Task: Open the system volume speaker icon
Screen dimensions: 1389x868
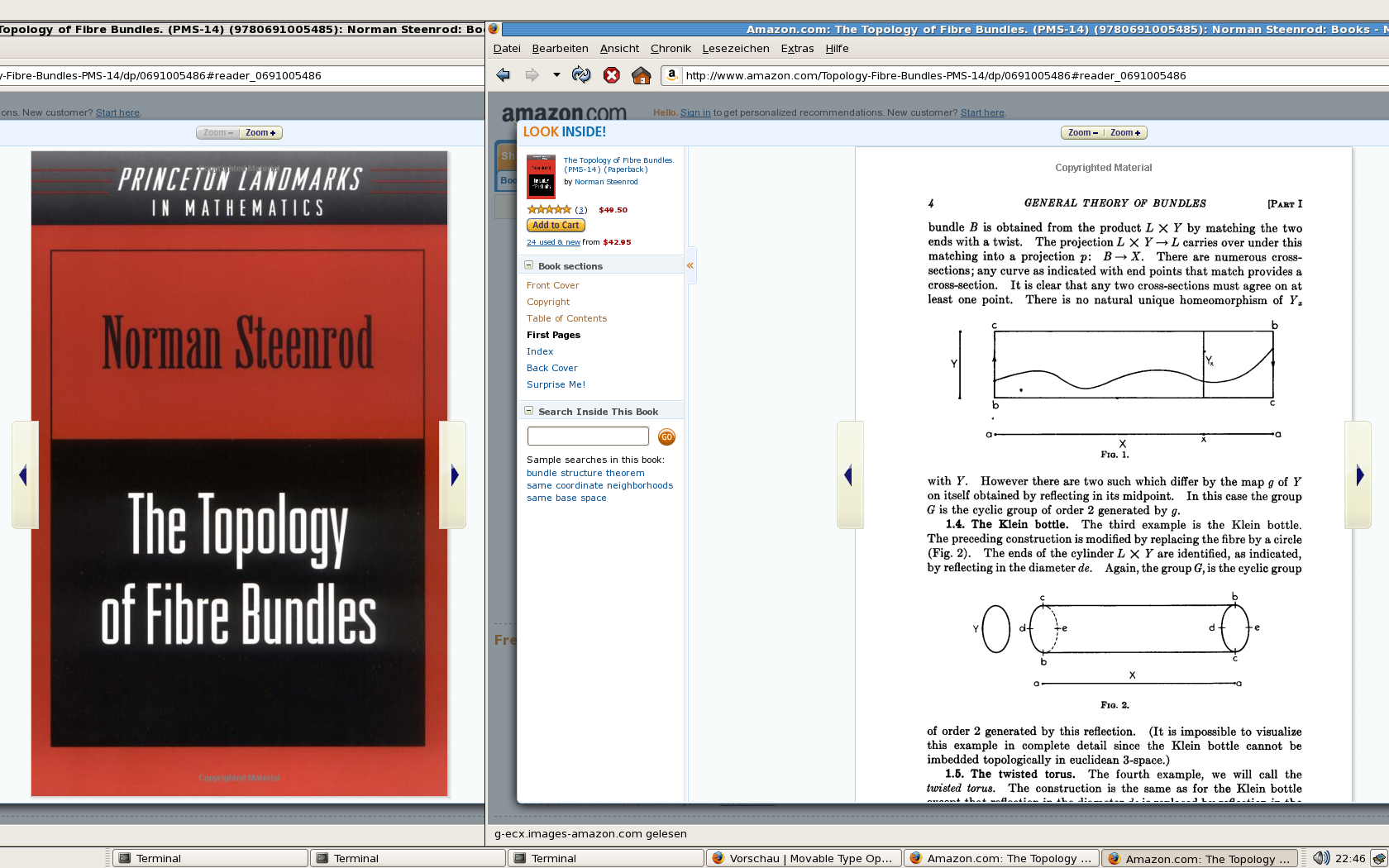Action: [1320, 858]
